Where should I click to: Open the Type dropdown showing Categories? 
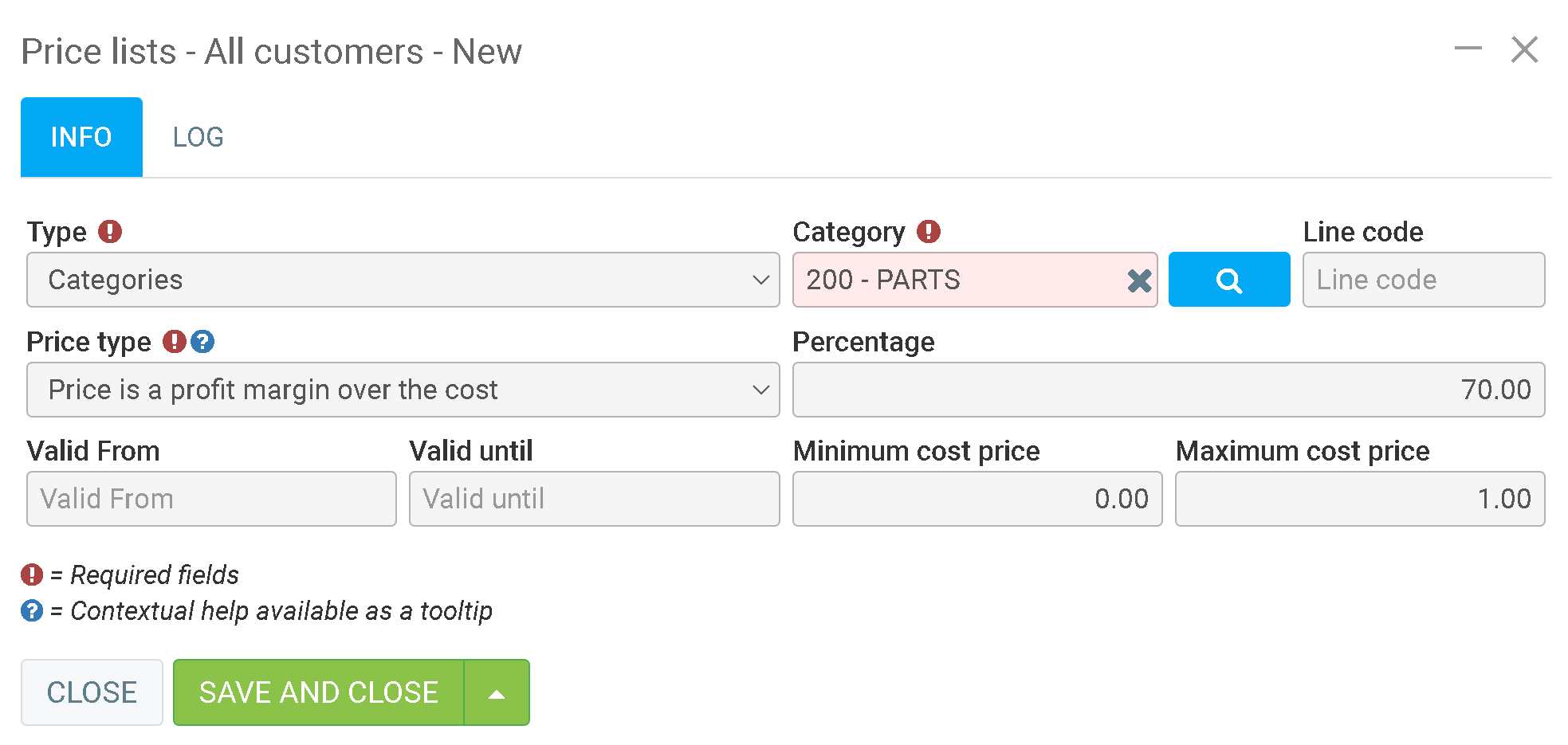coord(403,280)
